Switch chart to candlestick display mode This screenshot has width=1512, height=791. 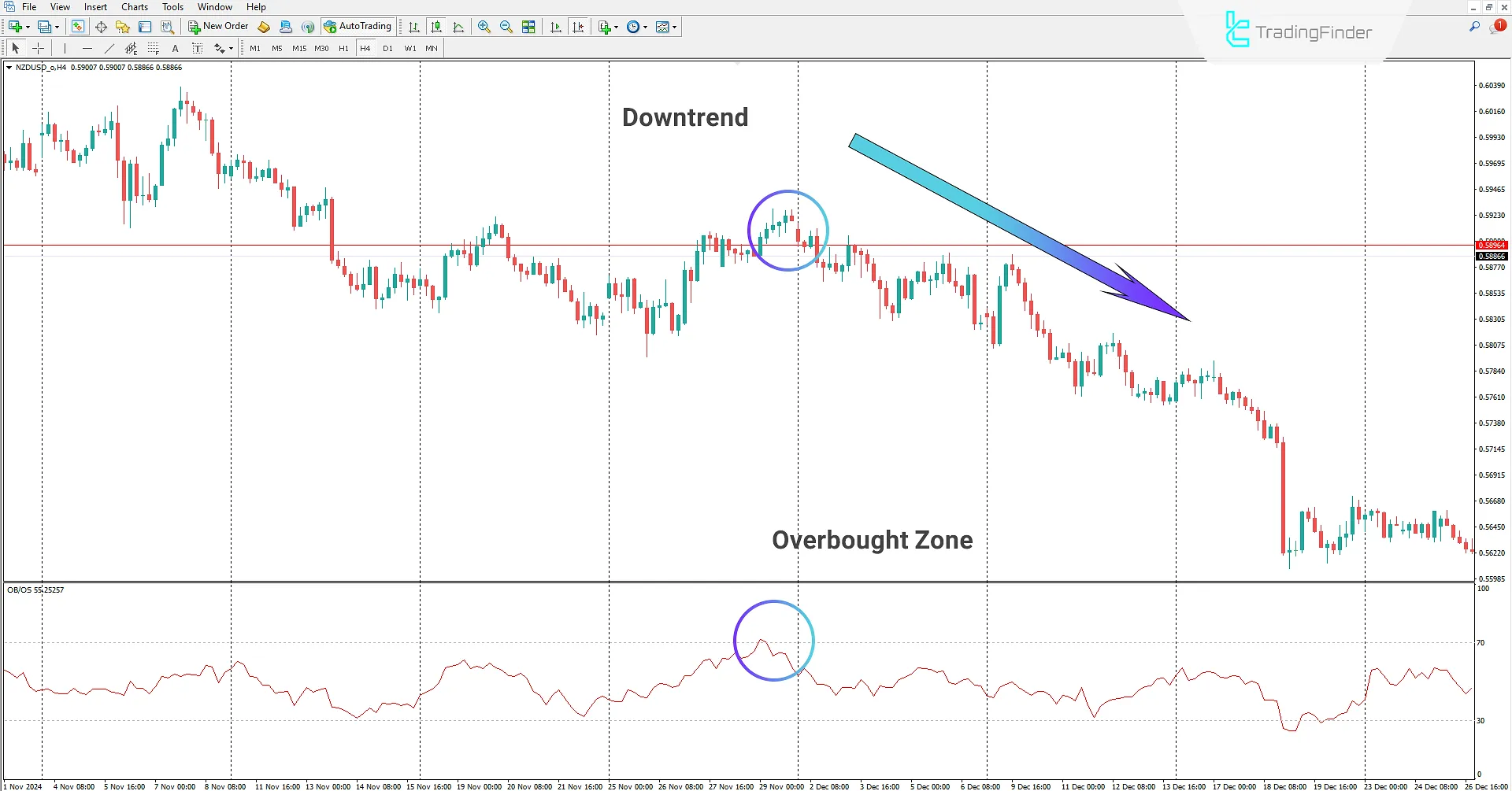(436, 26)
